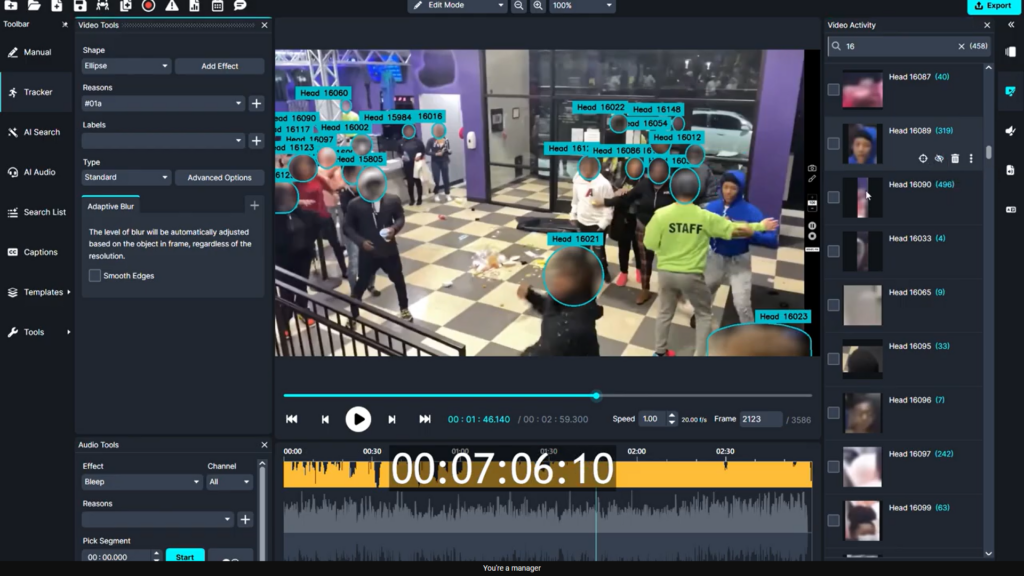Click the Add Effect button
This screenshot has width=1024, height=576.
[219, 66]
